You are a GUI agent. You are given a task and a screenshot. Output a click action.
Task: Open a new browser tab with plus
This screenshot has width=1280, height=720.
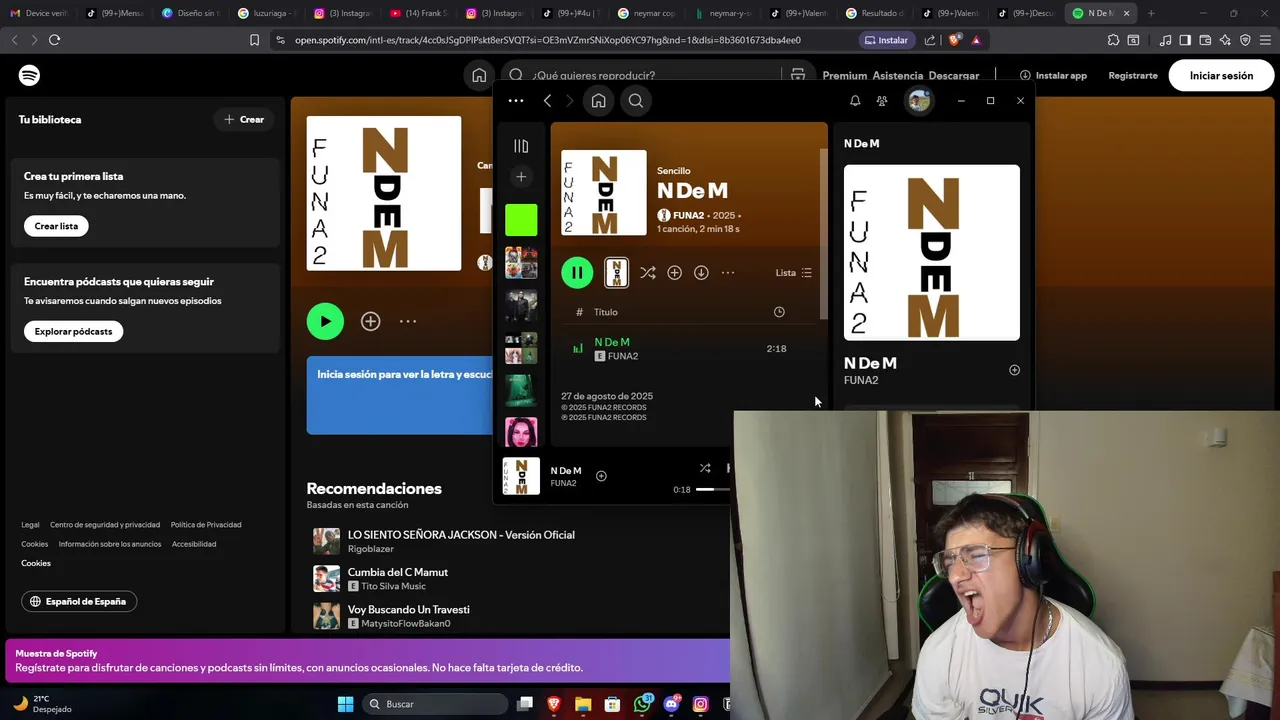pos(1151,13)
